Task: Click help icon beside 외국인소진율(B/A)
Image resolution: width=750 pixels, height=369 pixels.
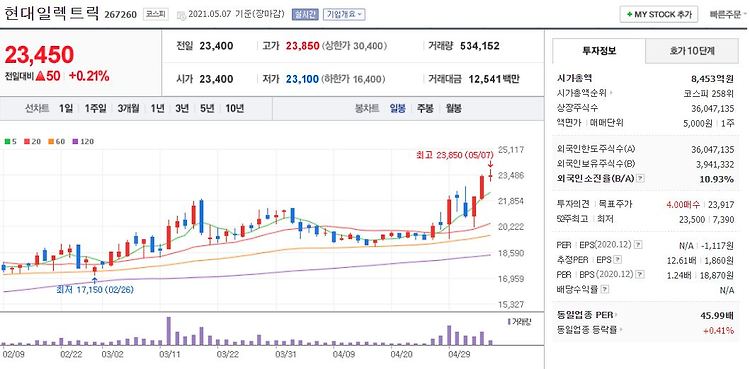Action: pyautogui.click(x=641, y=179)
